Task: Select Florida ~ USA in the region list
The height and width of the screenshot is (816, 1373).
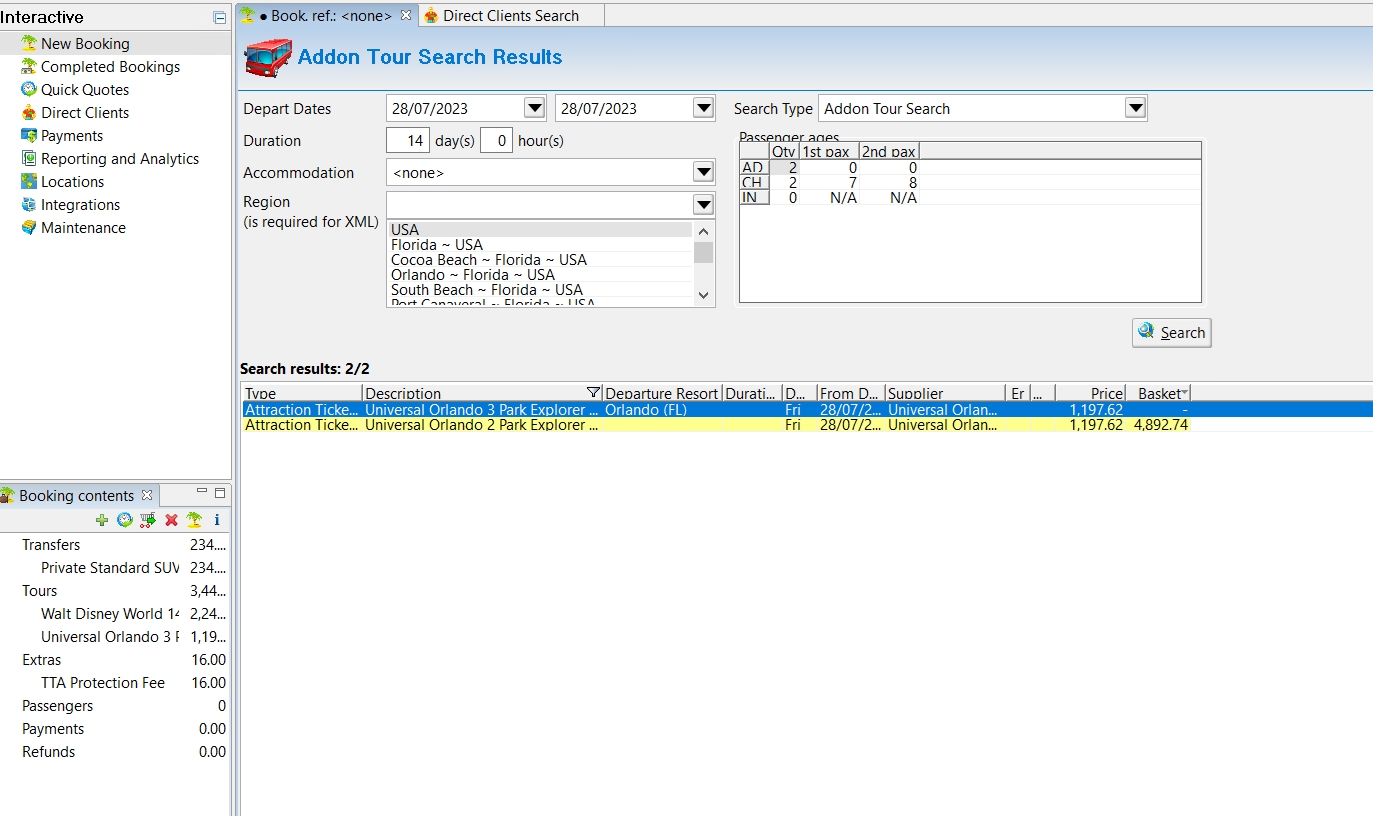Action: 541,245
